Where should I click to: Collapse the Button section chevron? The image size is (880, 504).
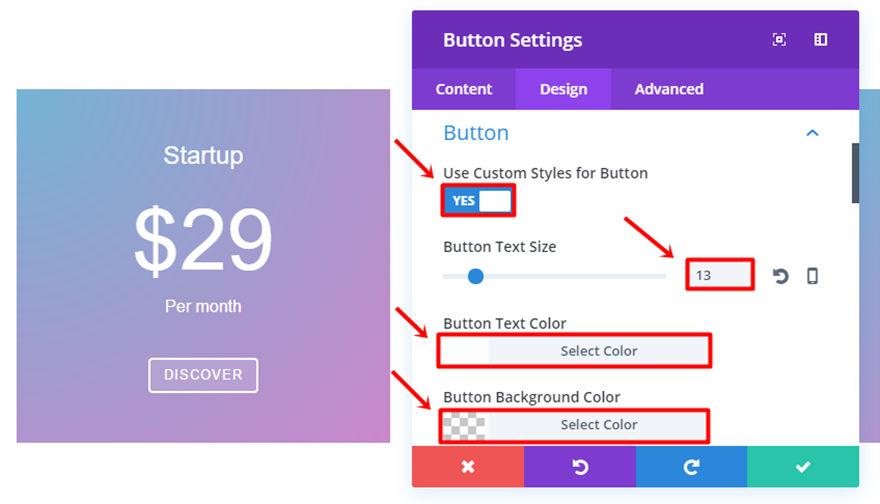[x=812, y=133]
